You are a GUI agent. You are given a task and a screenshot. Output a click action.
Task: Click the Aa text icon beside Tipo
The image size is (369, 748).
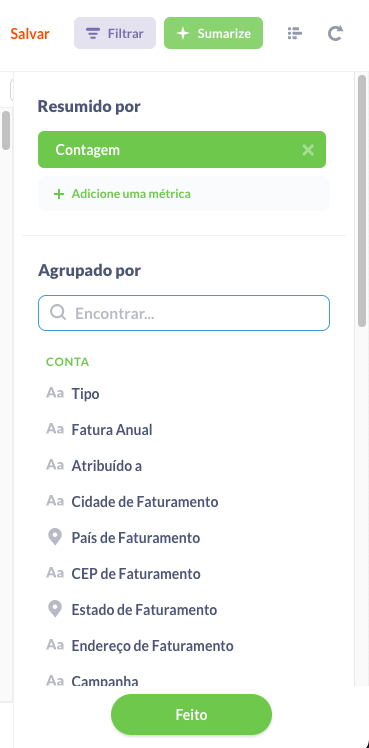tap(55, 393)
